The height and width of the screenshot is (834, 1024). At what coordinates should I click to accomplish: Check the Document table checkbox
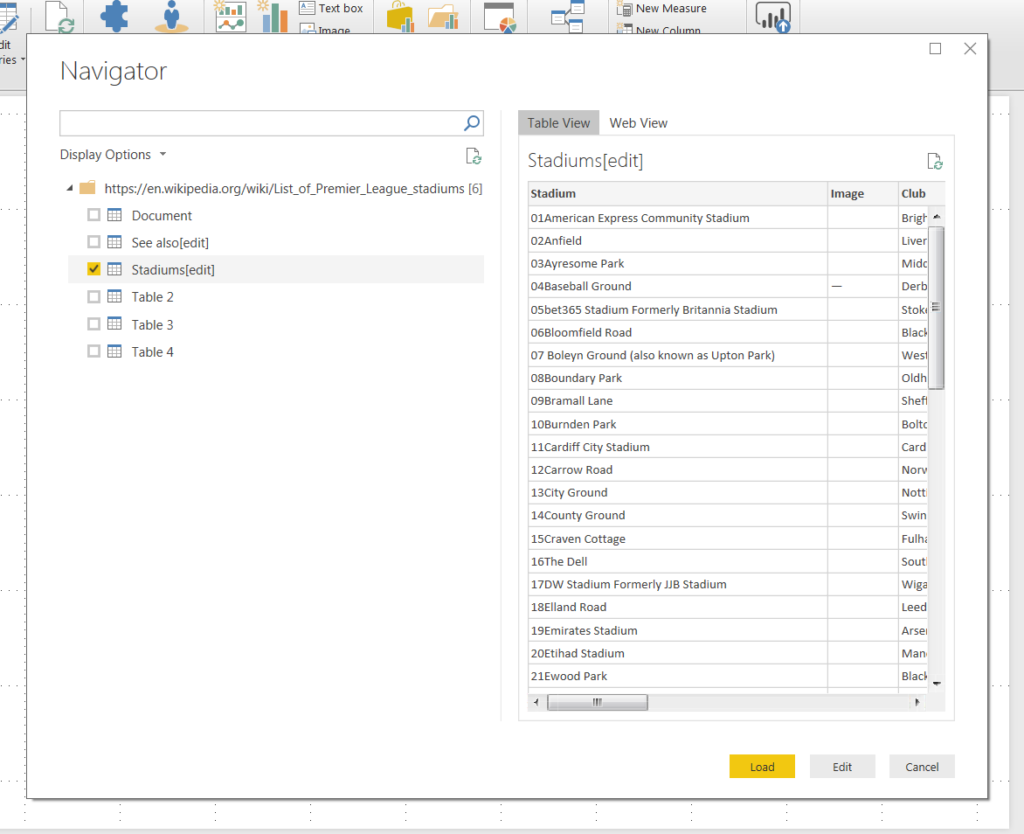[94, 215]
